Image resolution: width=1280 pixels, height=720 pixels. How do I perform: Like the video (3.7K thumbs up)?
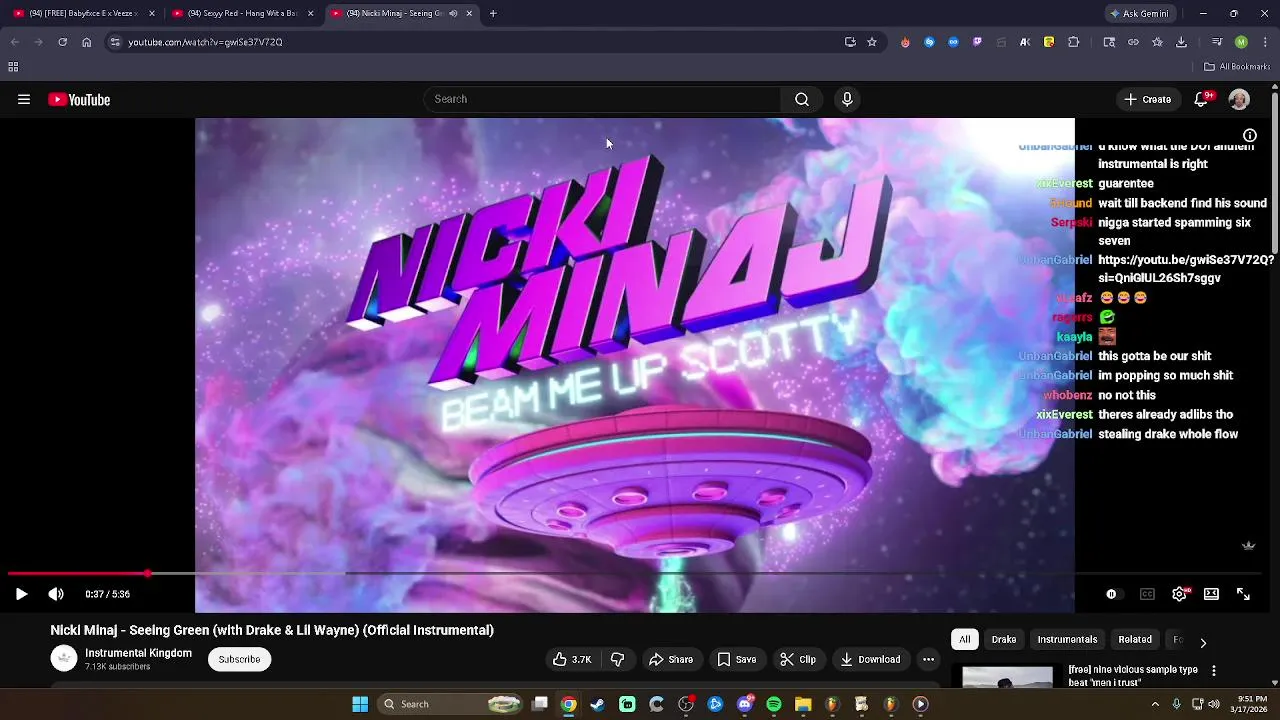point(572,659)
